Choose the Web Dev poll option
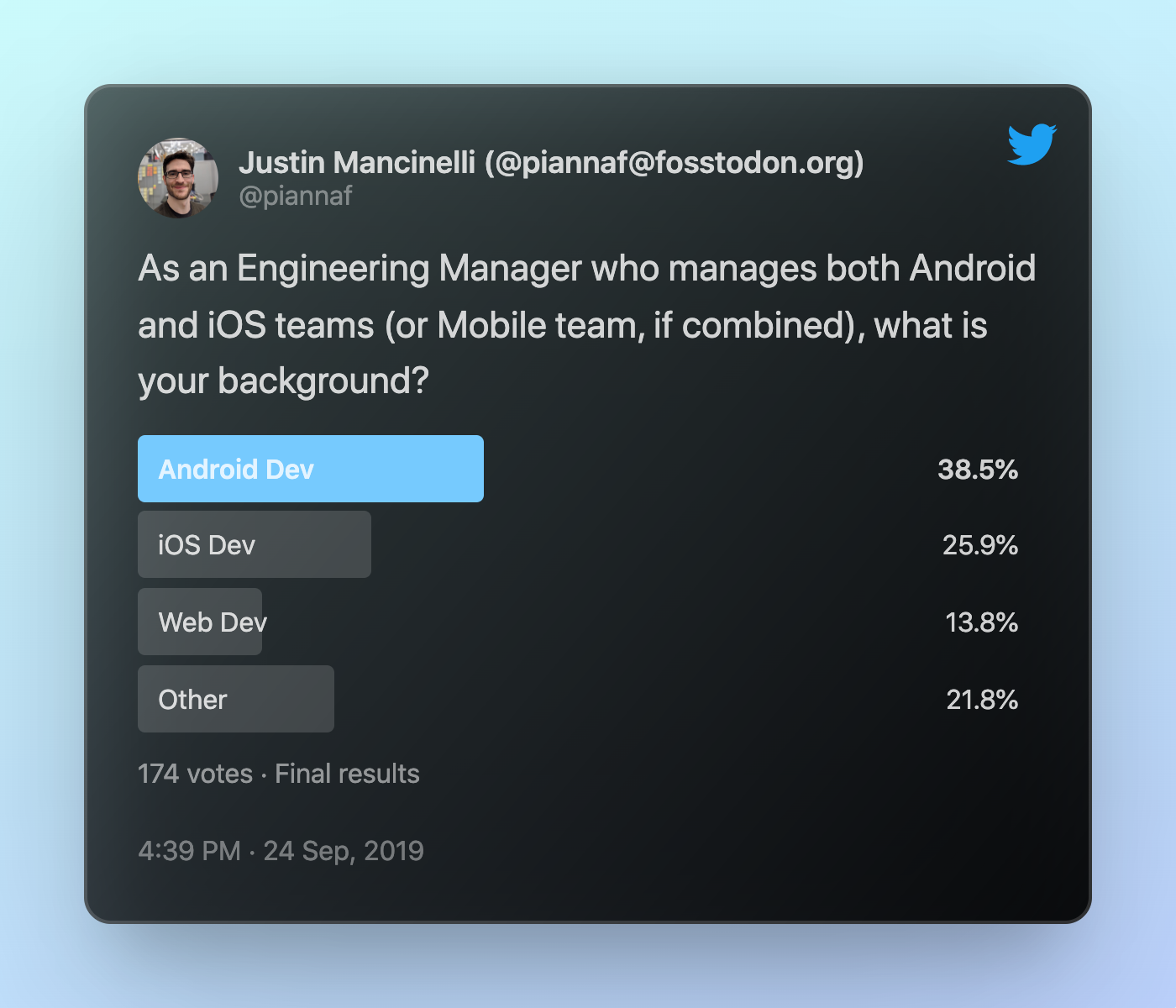 [200, 622]
